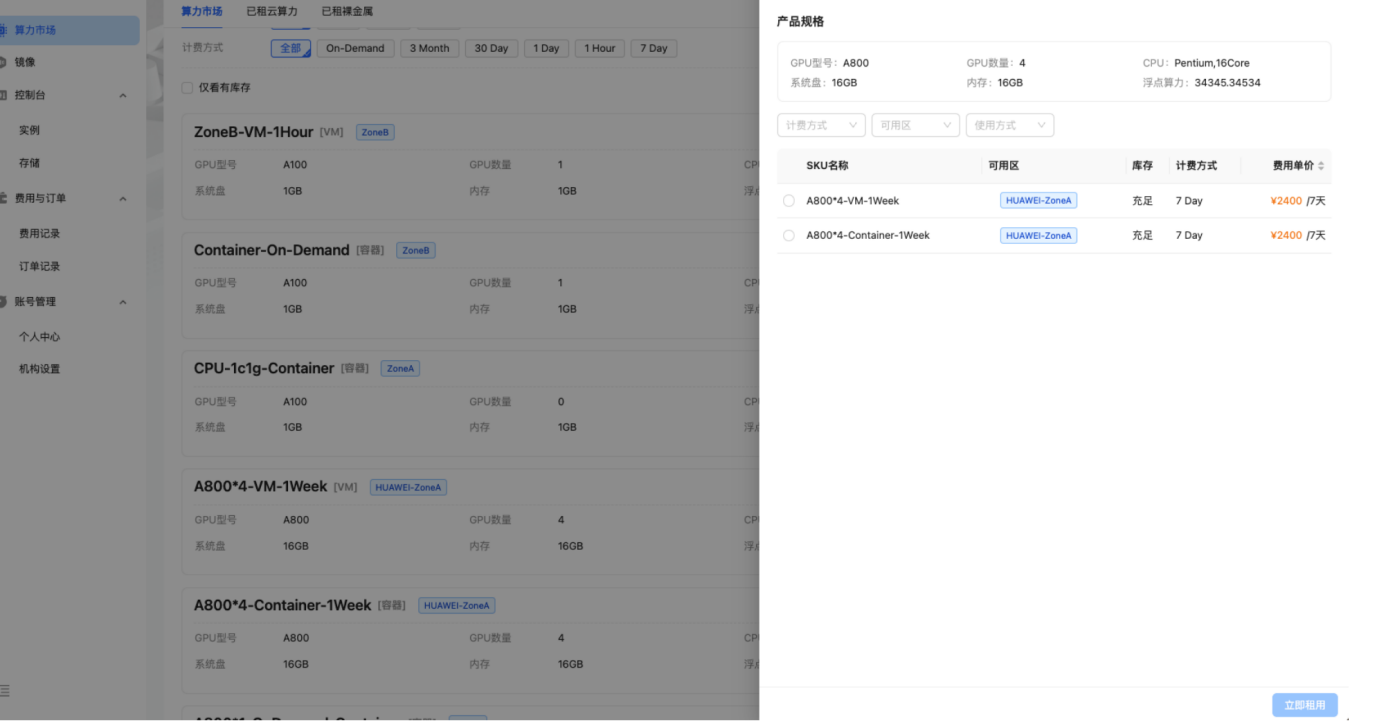Click the sidebar collapse hamburger icon
The height and width of the screenshot is (723, 1386).
[x=5, y=691]
